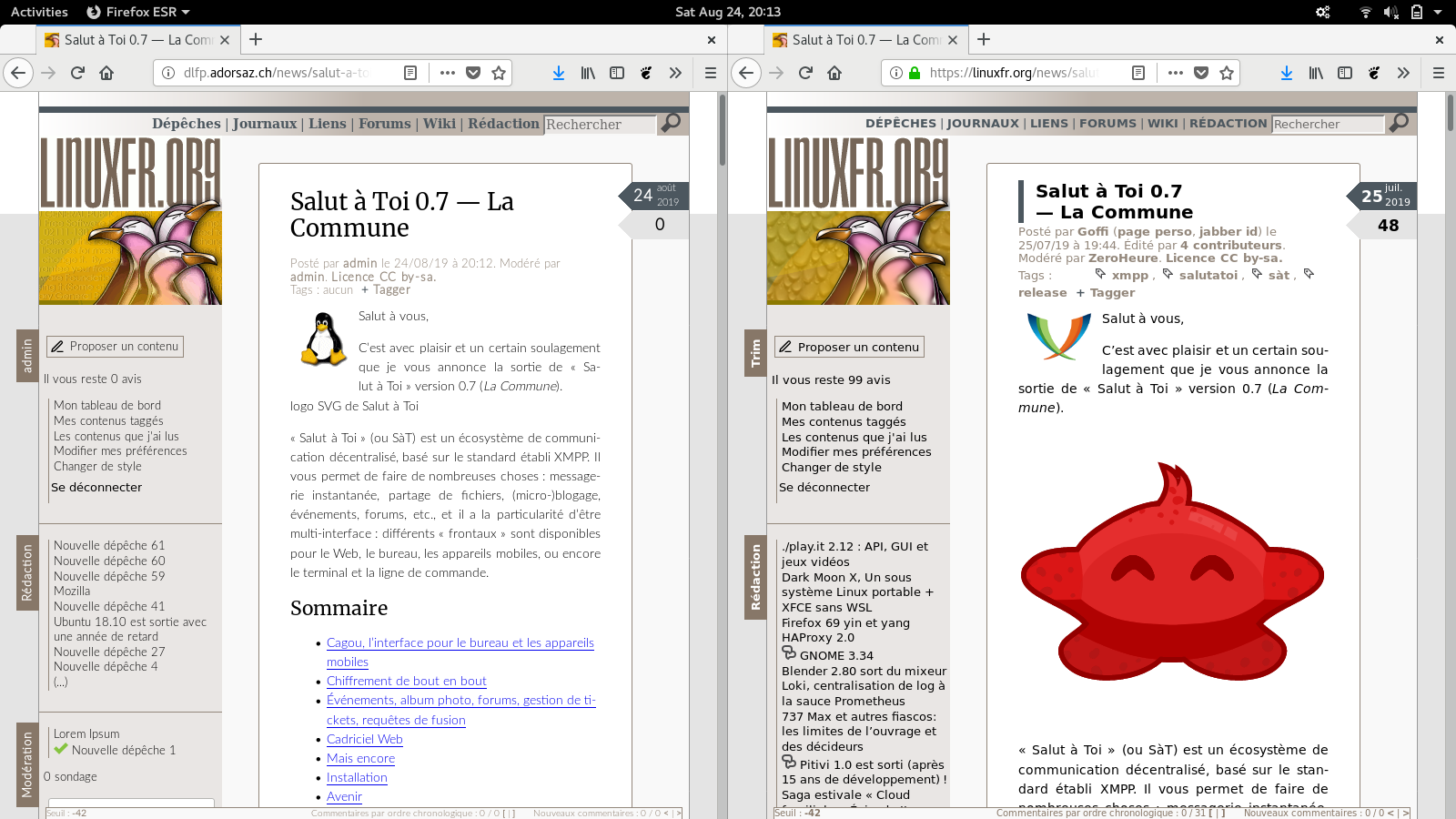Screen dimensions: 1456x819
Task: Open home page in right Firefox window
Action: [x=834, y=73]
